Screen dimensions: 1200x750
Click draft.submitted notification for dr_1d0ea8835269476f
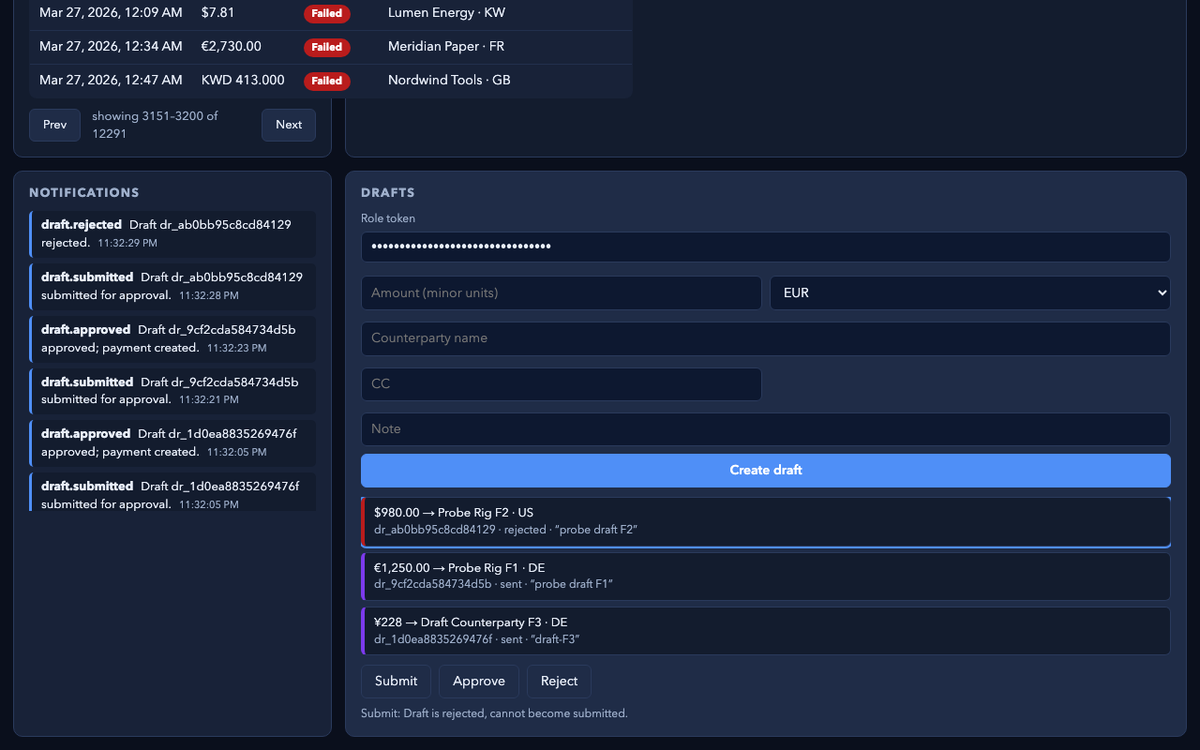(173, 492)
